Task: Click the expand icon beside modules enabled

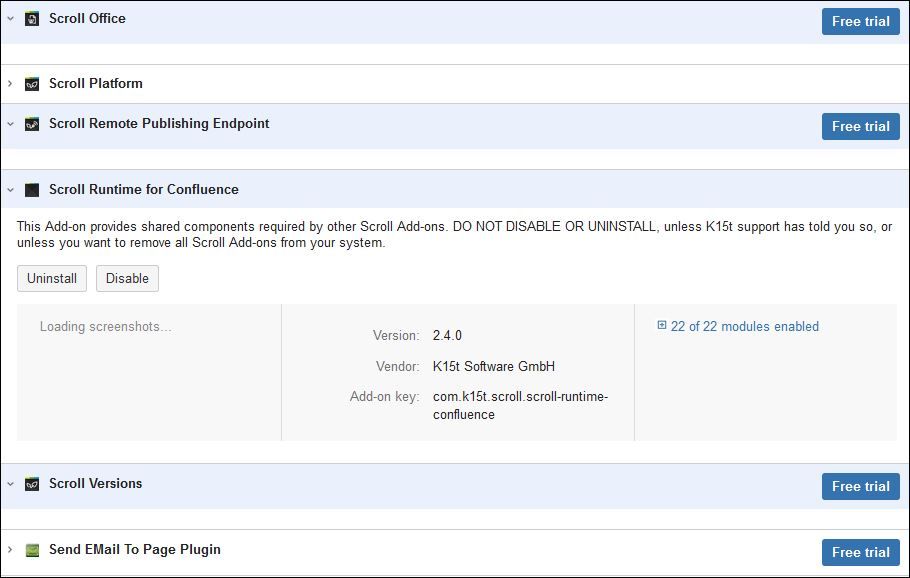Action: 662,325
